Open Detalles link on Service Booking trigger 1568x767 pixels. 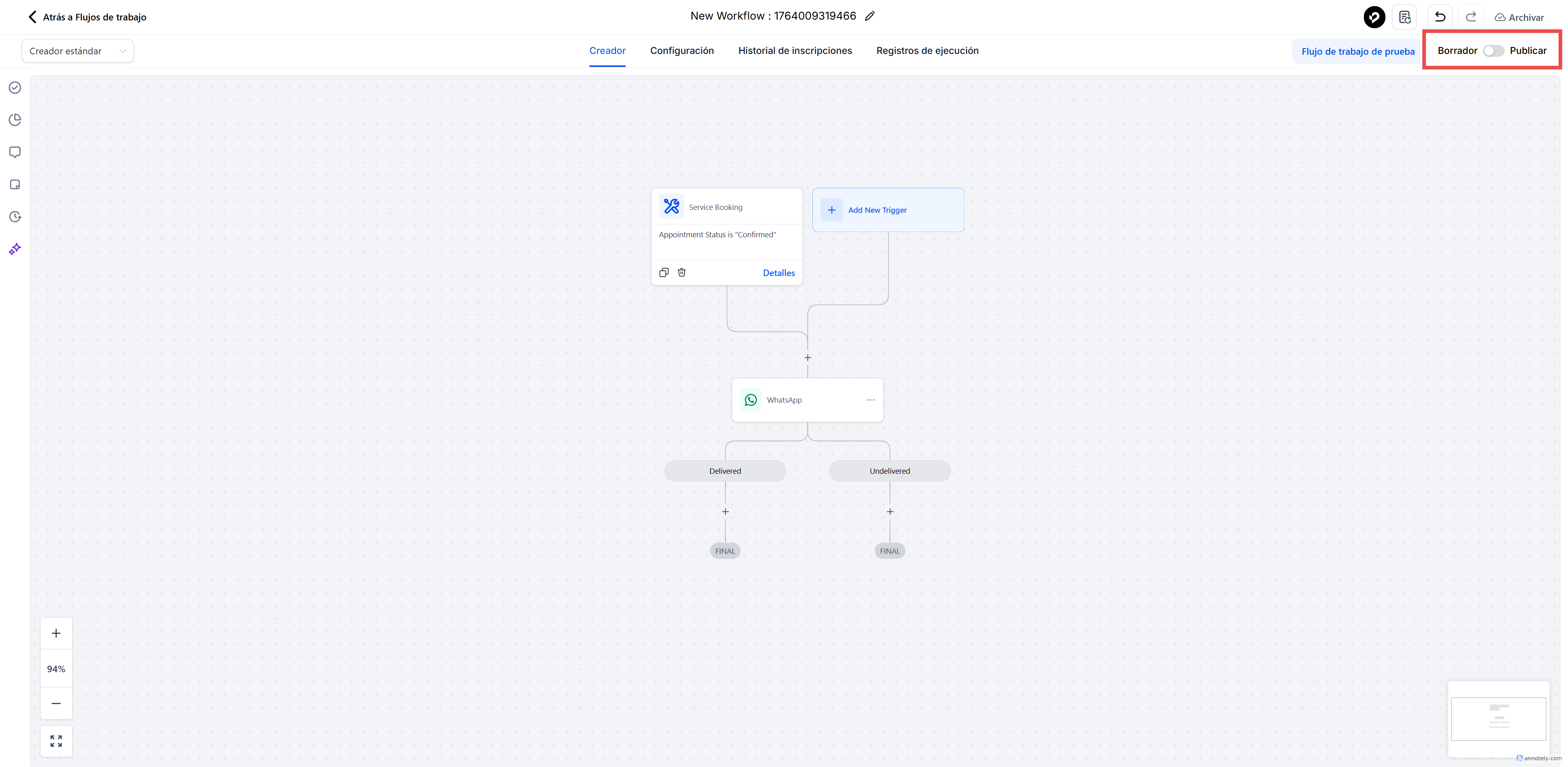pos(778,273)
